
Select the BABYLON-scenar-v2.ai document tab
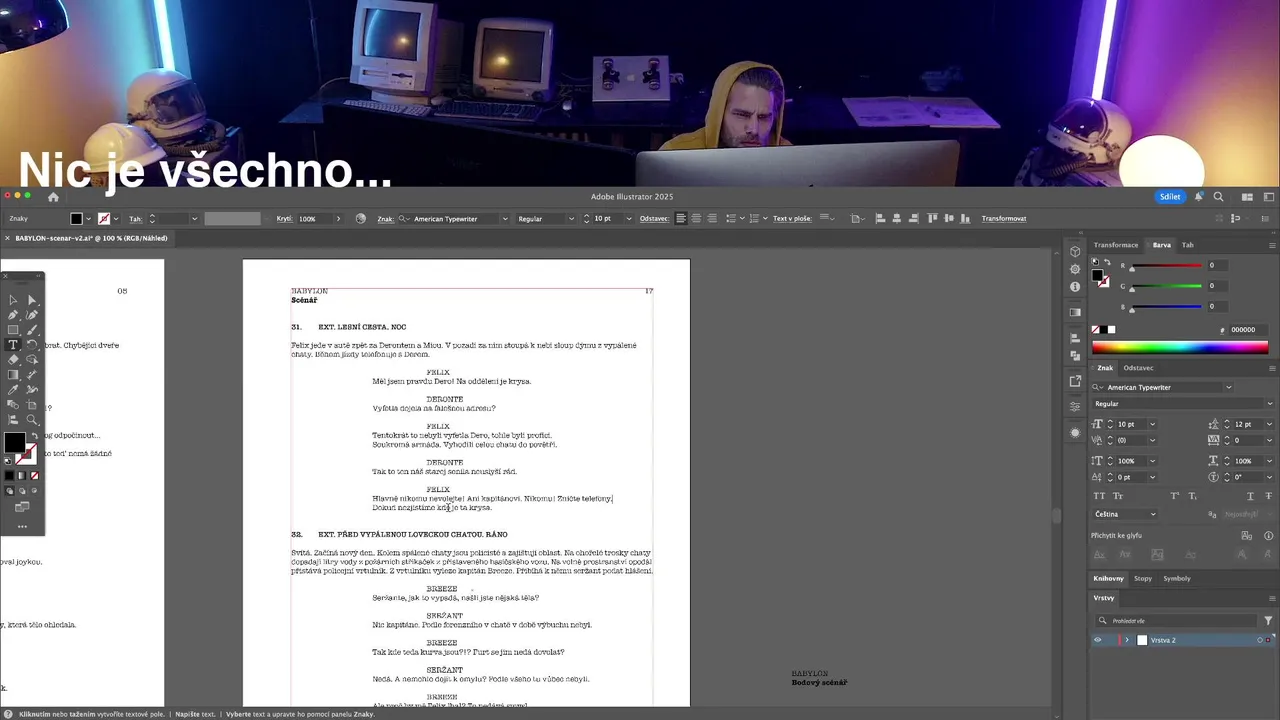tap(91, 238)
